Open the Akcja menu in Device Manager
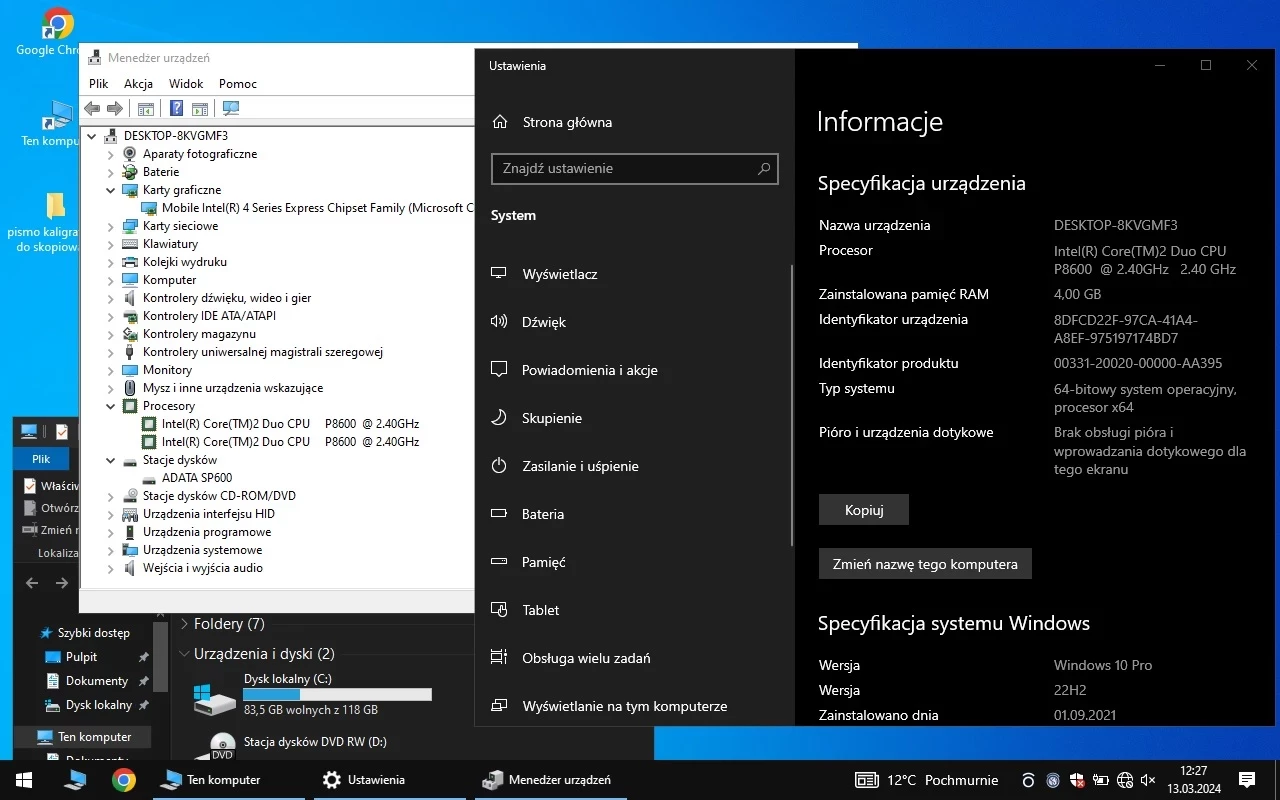The width and height of the screenshot is (1280, 800). (138, 84)
